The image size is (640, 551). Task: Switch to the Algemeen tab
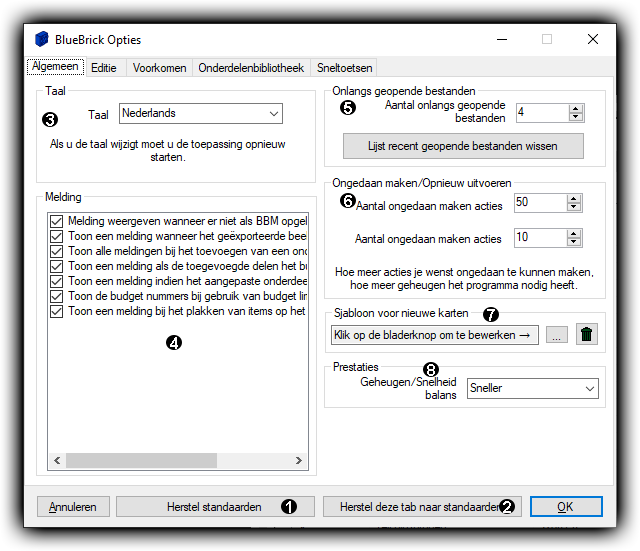[56, 67]
